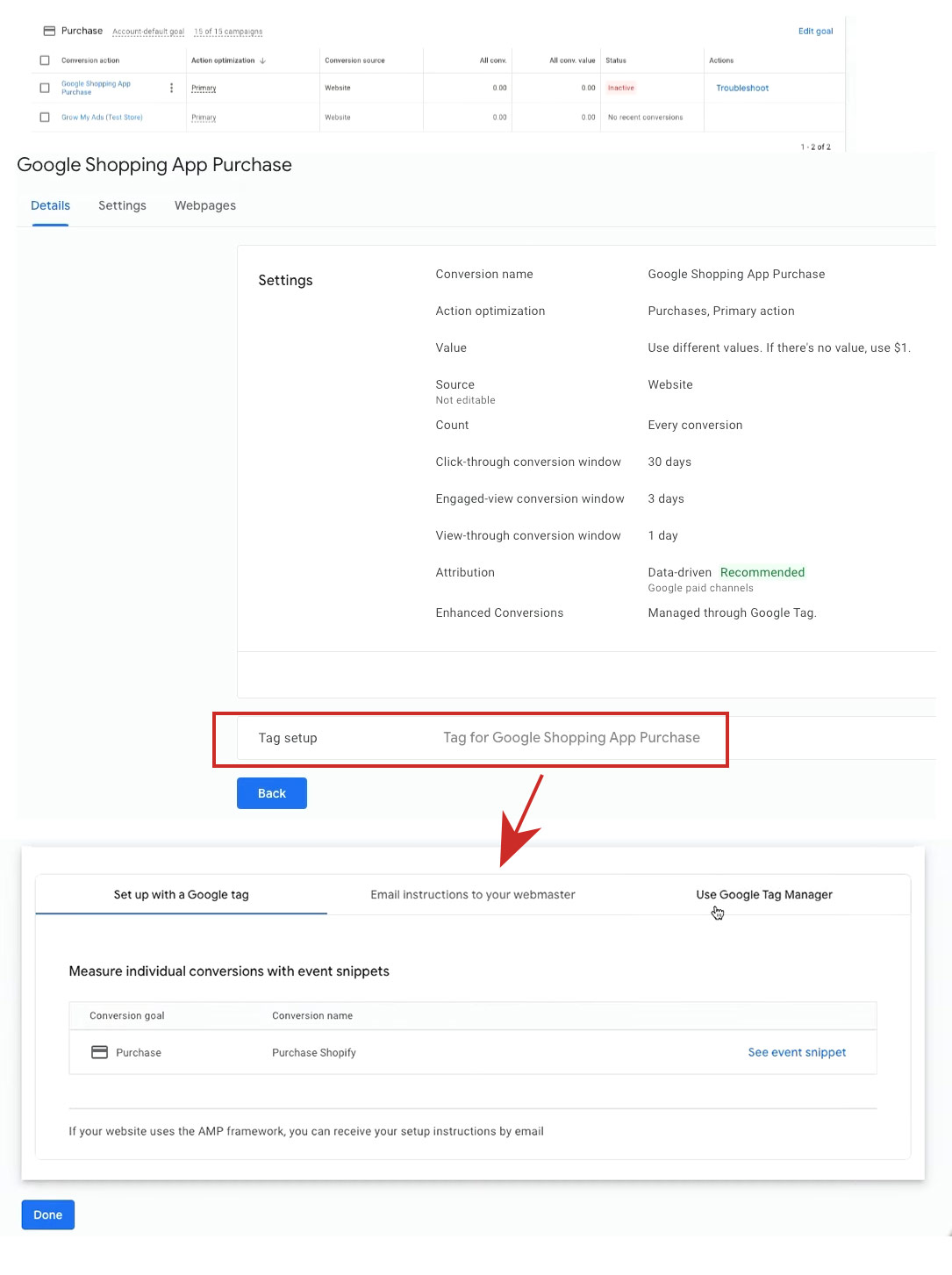This screenshot has width=952, height=1275.
Task: Click the sort arrow beside Action optimization
Action: click(263, 61)
